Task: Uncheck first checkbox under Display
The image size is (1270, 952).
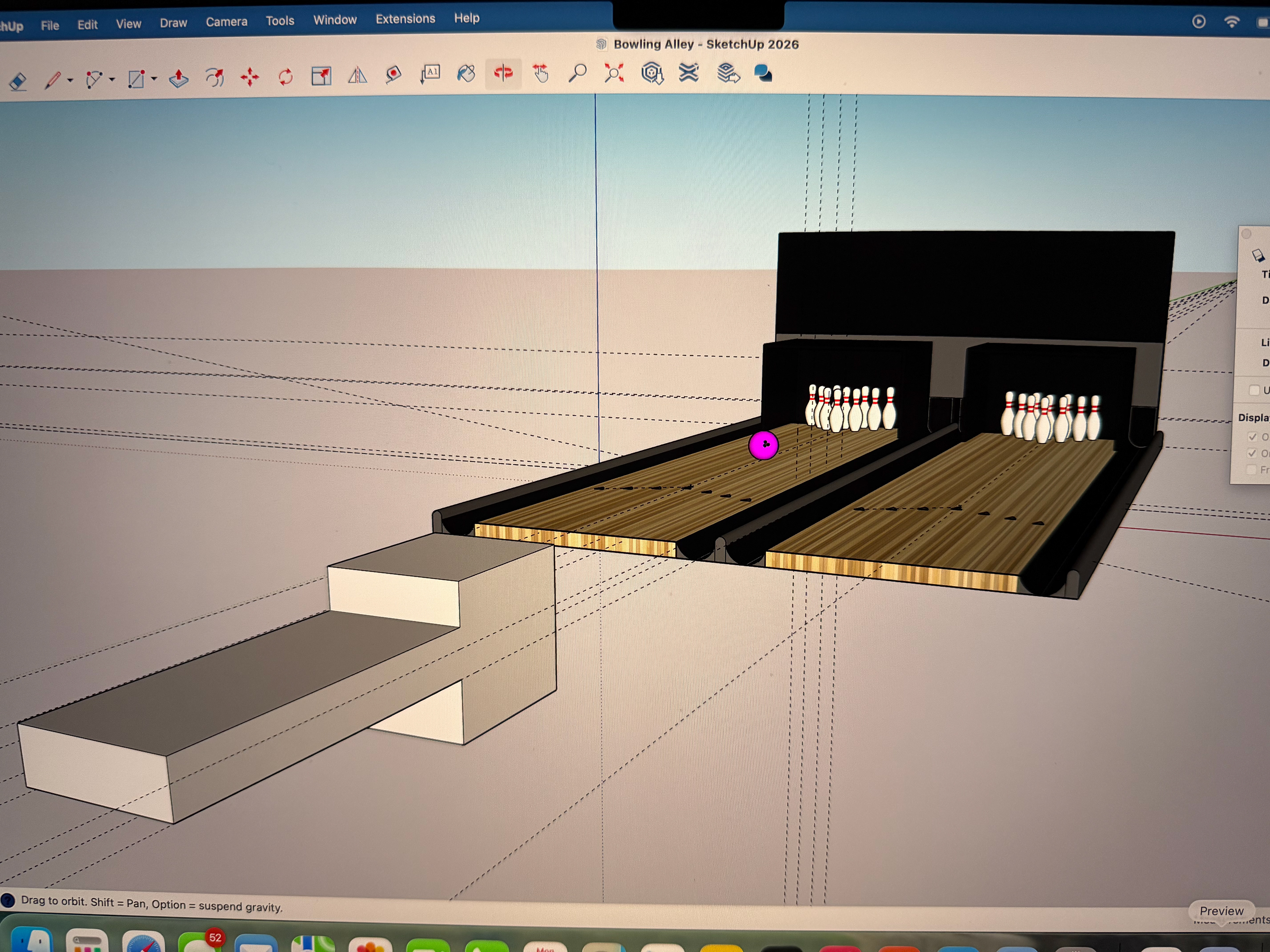Action: click(1253, 437)
